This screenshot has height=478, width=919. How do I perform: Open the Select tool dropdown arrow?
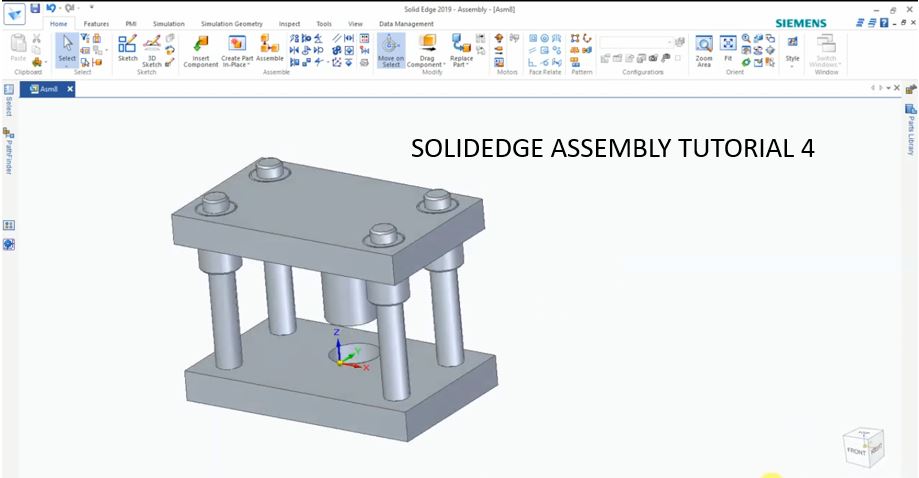point(67,65)
